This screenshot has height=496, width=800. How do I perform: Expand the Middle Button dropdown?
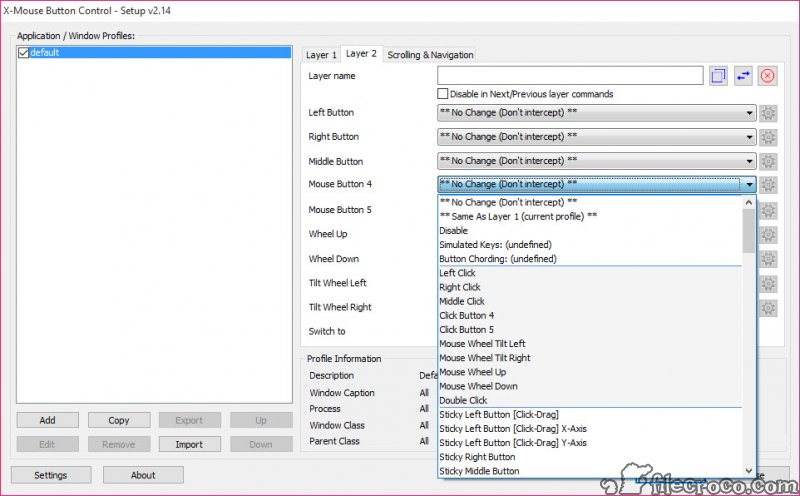pos(596,161)
